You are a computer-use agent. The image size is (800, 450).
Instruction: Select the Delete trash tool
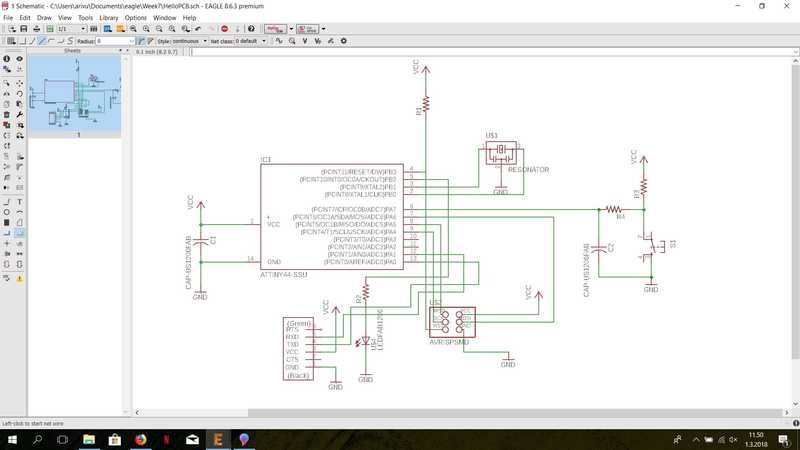7,114
